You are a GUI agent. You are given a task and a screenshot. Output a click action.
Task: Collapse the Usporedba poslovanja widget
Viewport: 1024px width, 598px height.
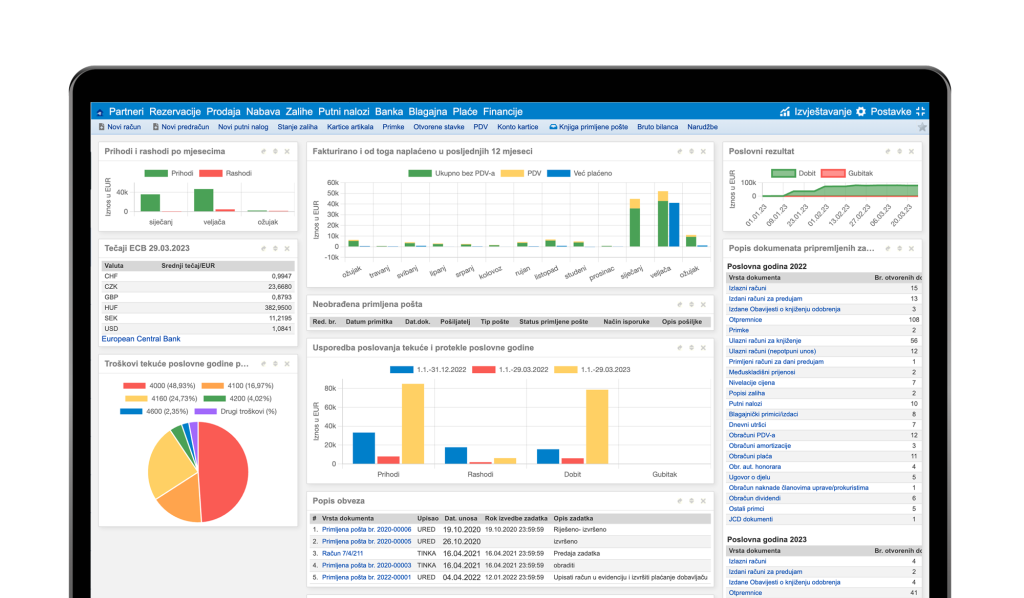click(x=692, y=347)
